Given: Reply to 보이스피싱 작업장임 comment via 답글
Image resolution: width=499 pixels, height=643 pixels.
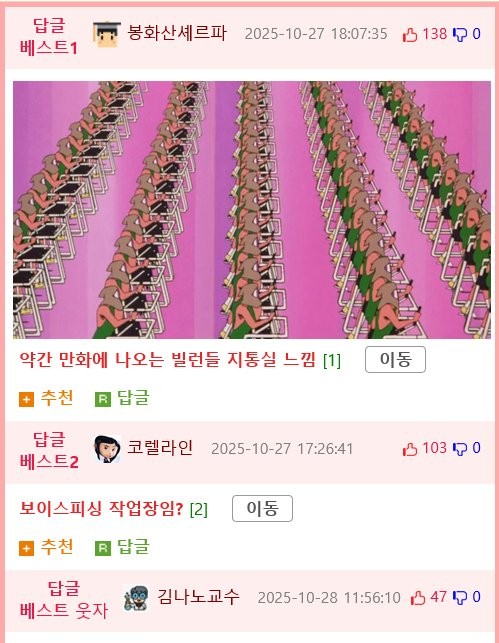Looking at the screenshot, I should click(x=122, y=547).
